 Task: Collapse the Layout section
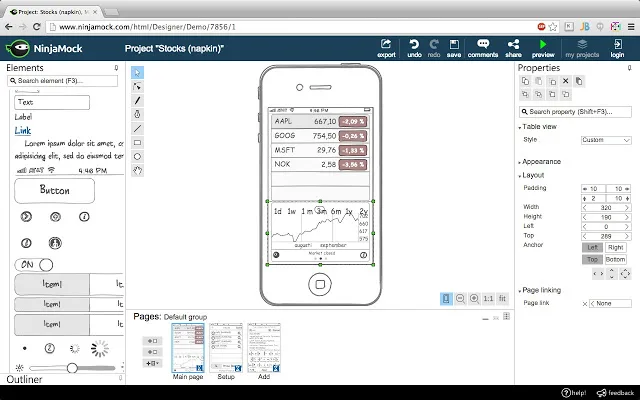click(x=531, y=175)
